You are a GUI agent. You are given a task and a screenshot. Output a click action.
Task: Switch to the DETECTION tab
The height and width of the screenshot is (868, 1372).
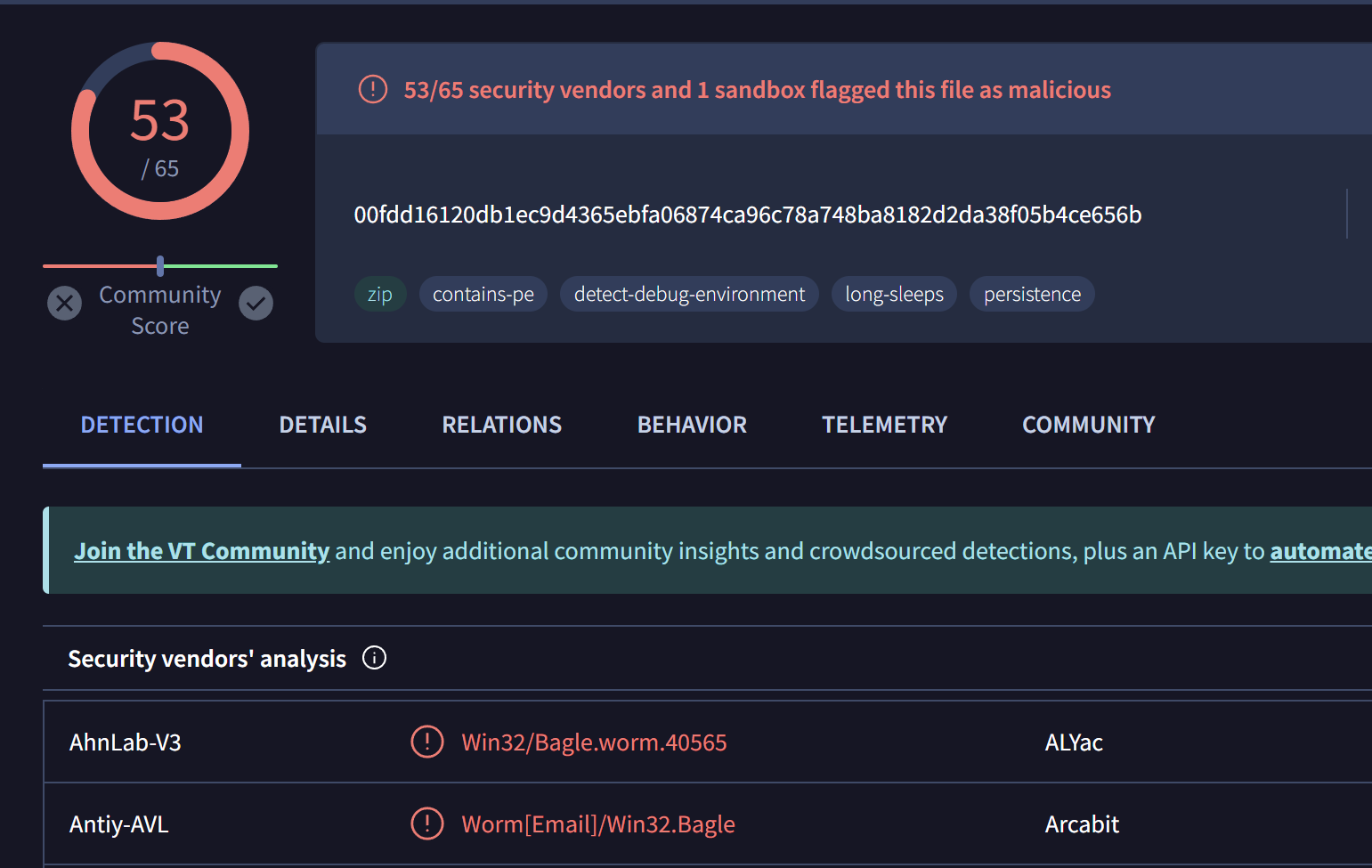pyautogui.click(x=142, y=425)
